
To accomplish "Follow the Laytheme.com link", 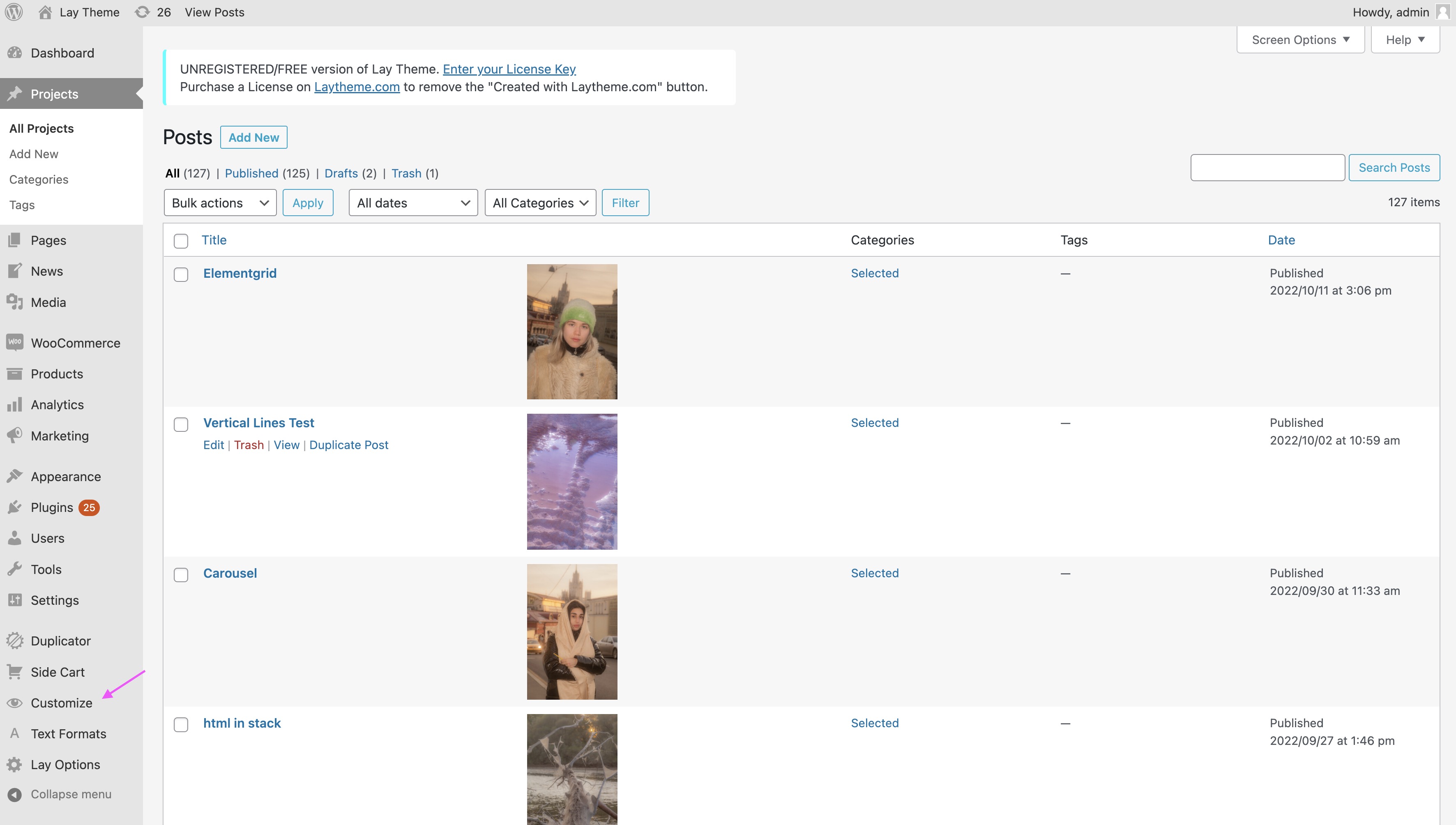I will pyautogui.click(x=356, y=87).
